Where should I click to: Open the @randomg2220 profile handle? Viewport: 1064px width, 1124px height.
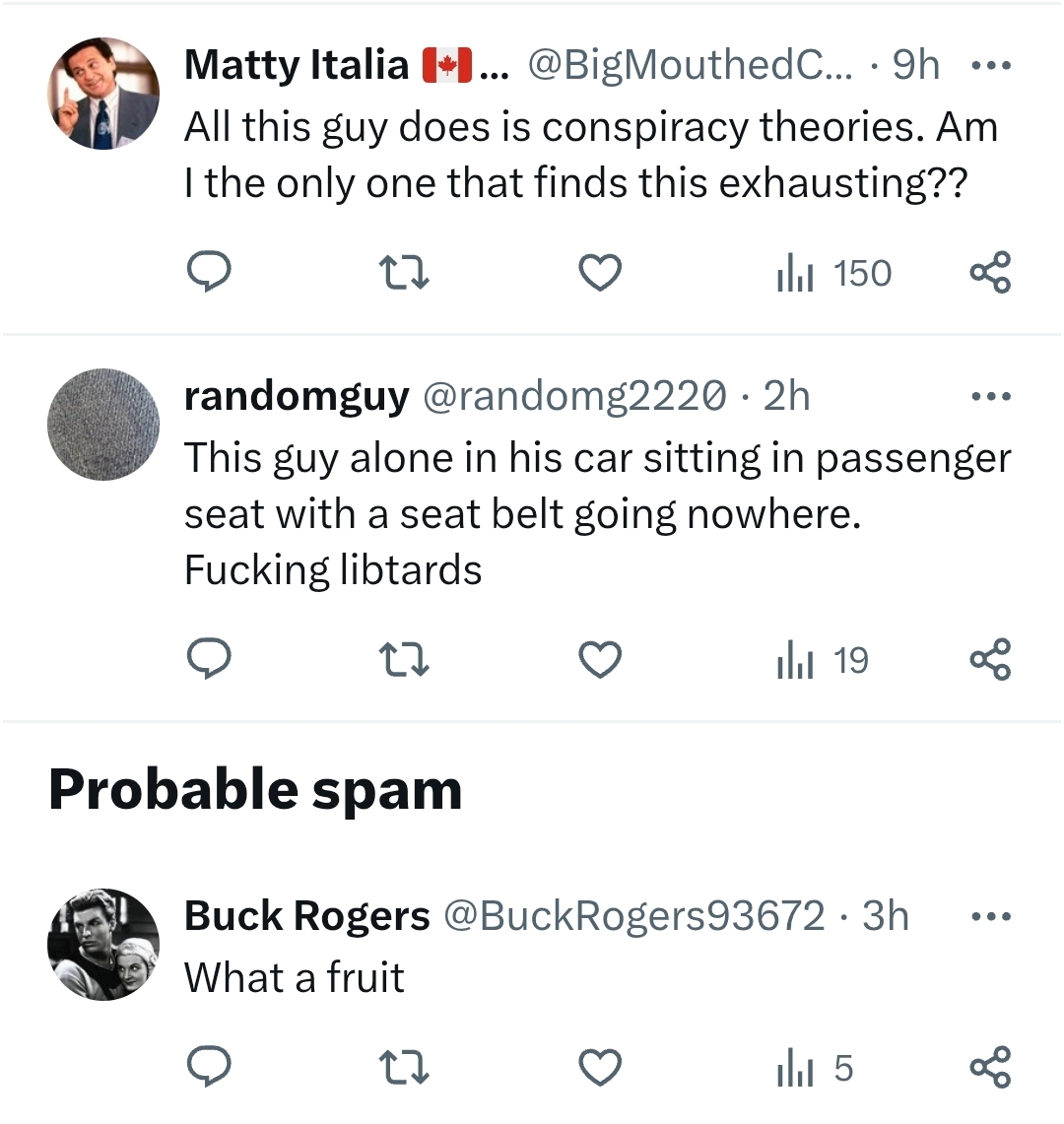pyautogui.click(x=575, y=396)
